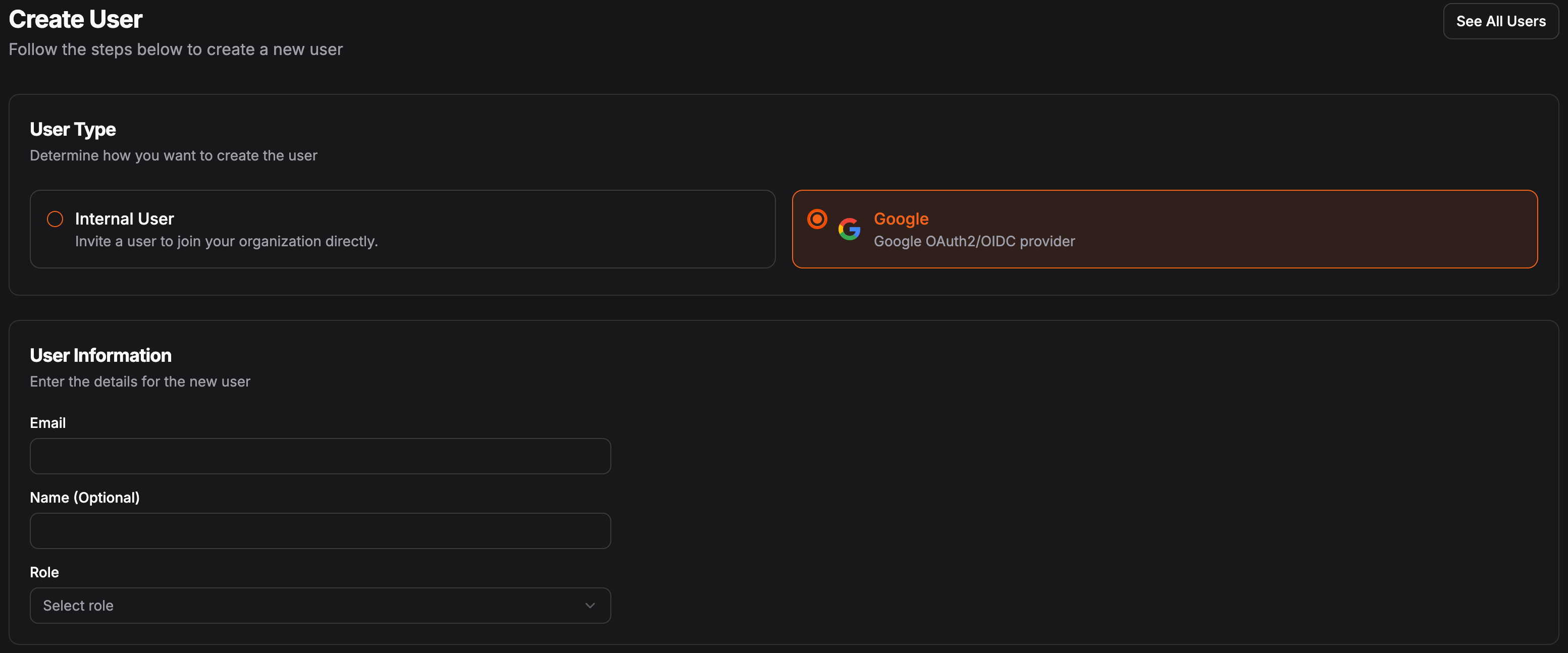Open the Select role dropdown
Screen dimensions: 1568x653
[x=320, y=606]
